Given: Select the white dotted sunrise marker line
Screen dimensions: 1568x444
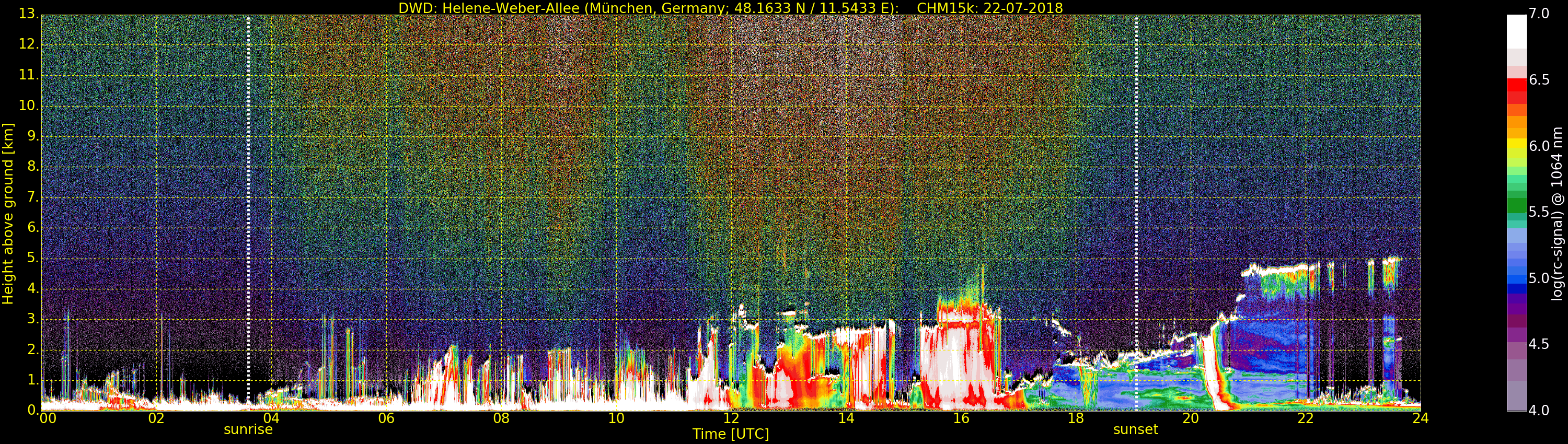Looking at the screenshot, I should 248,213.
